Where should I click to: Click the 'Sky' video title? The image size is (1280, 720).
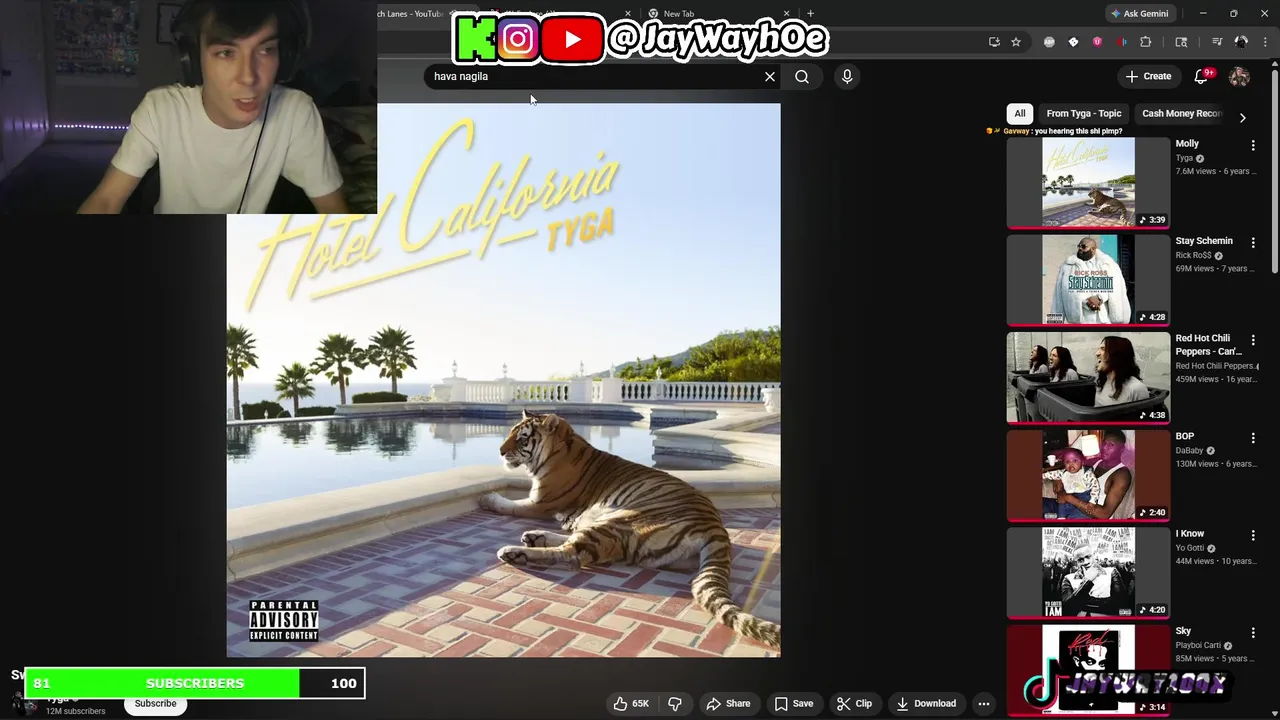point(1183,631)
